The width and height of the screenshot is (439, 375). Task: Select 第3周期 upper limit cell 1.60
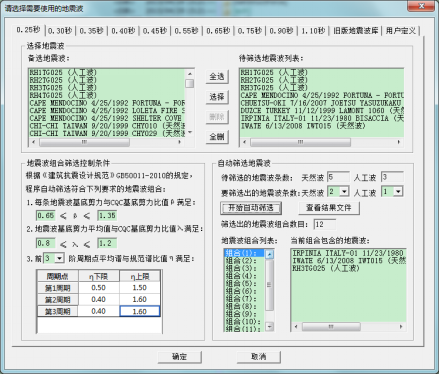(140, 311)
